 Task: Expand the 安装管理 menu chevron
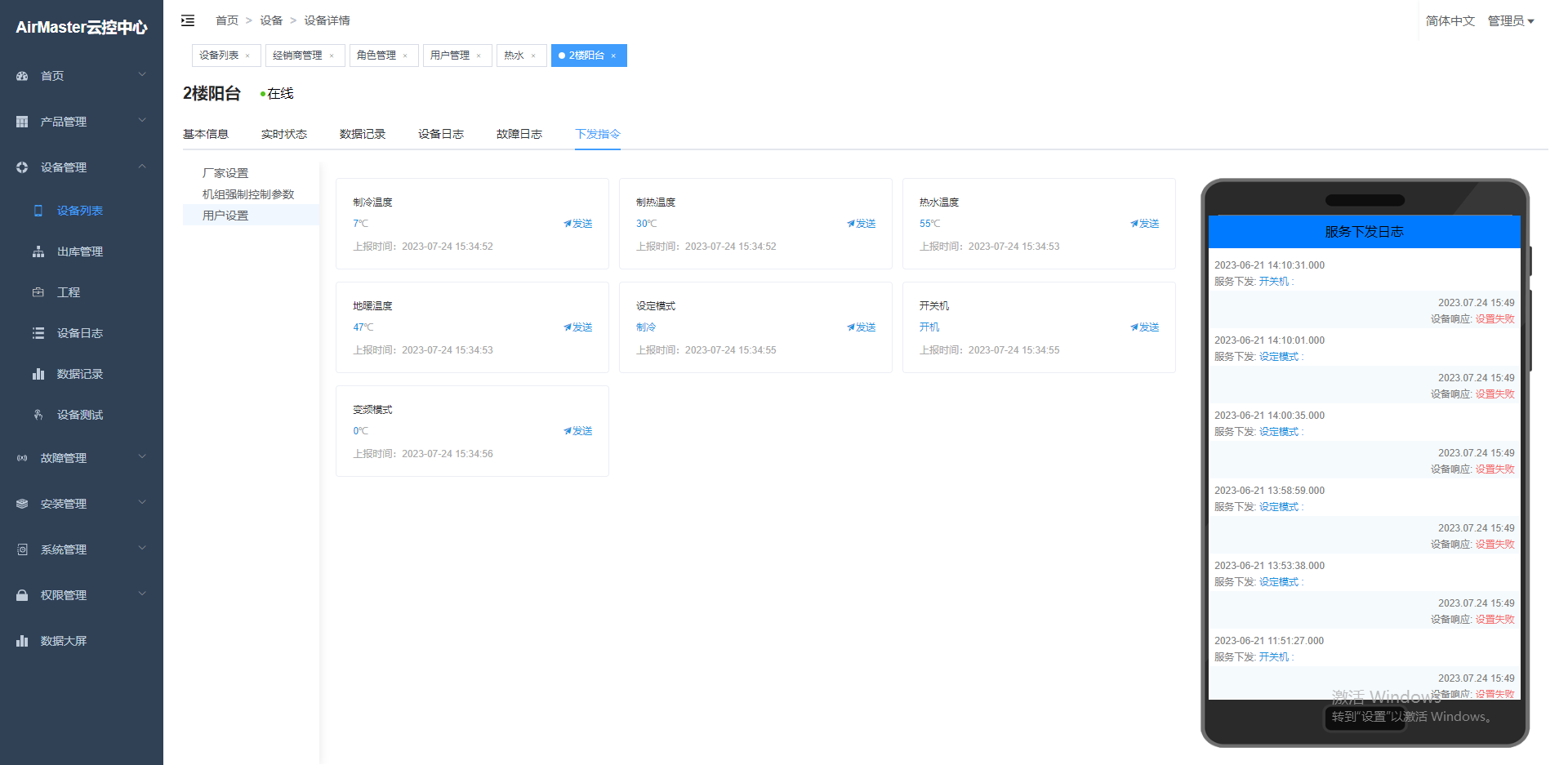142,502
